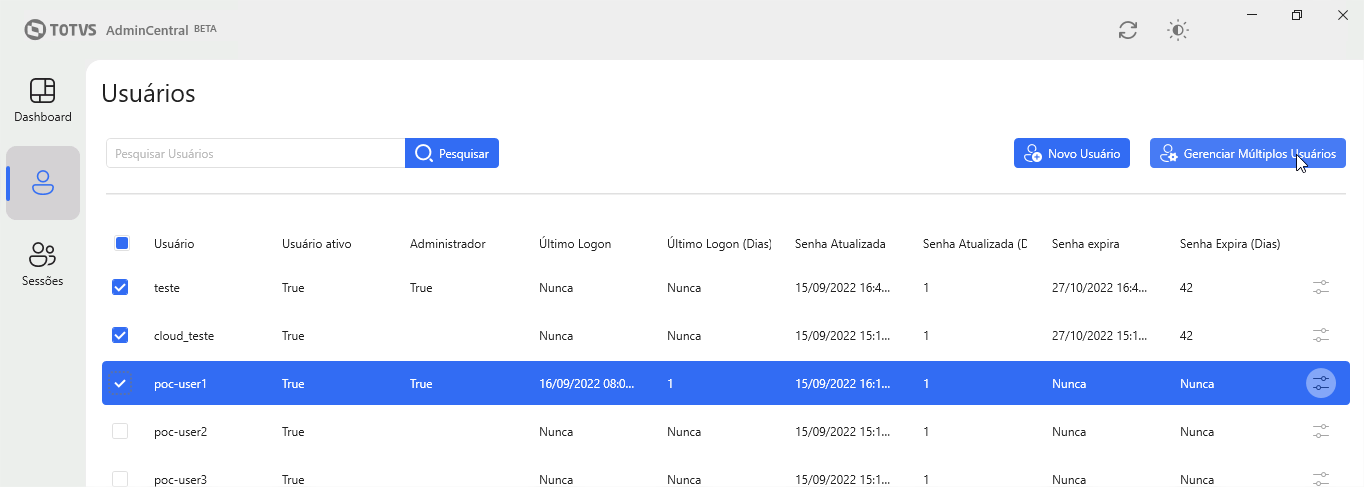Open settings icon for cloud_teste row
Screen dimensions: 1364x487
click(x=1321, y=335)
